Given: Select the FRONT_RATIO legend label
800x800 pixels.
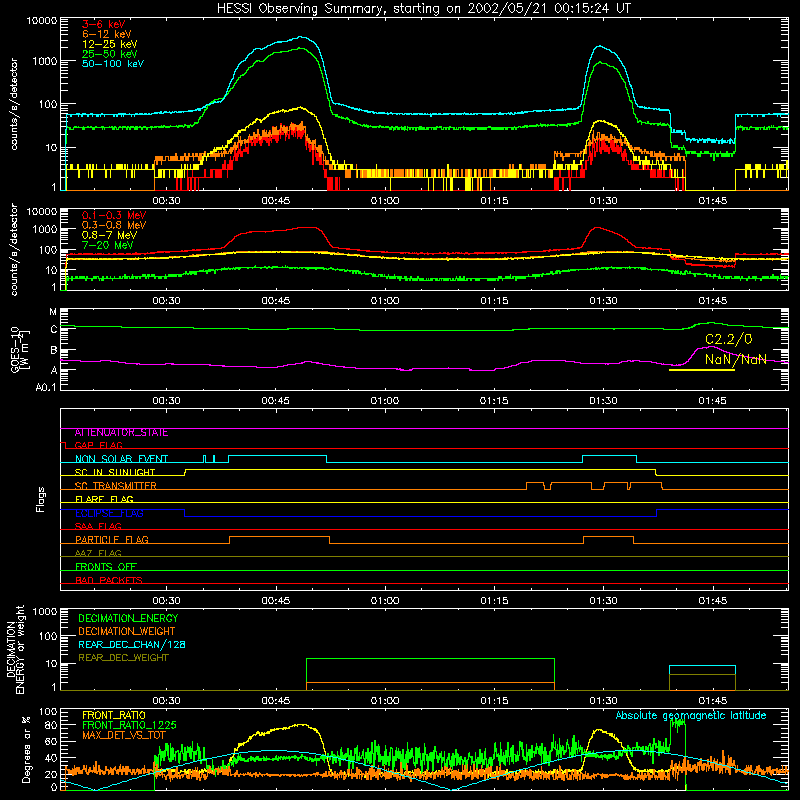Looking at the screenshot, I should (114, 716).
